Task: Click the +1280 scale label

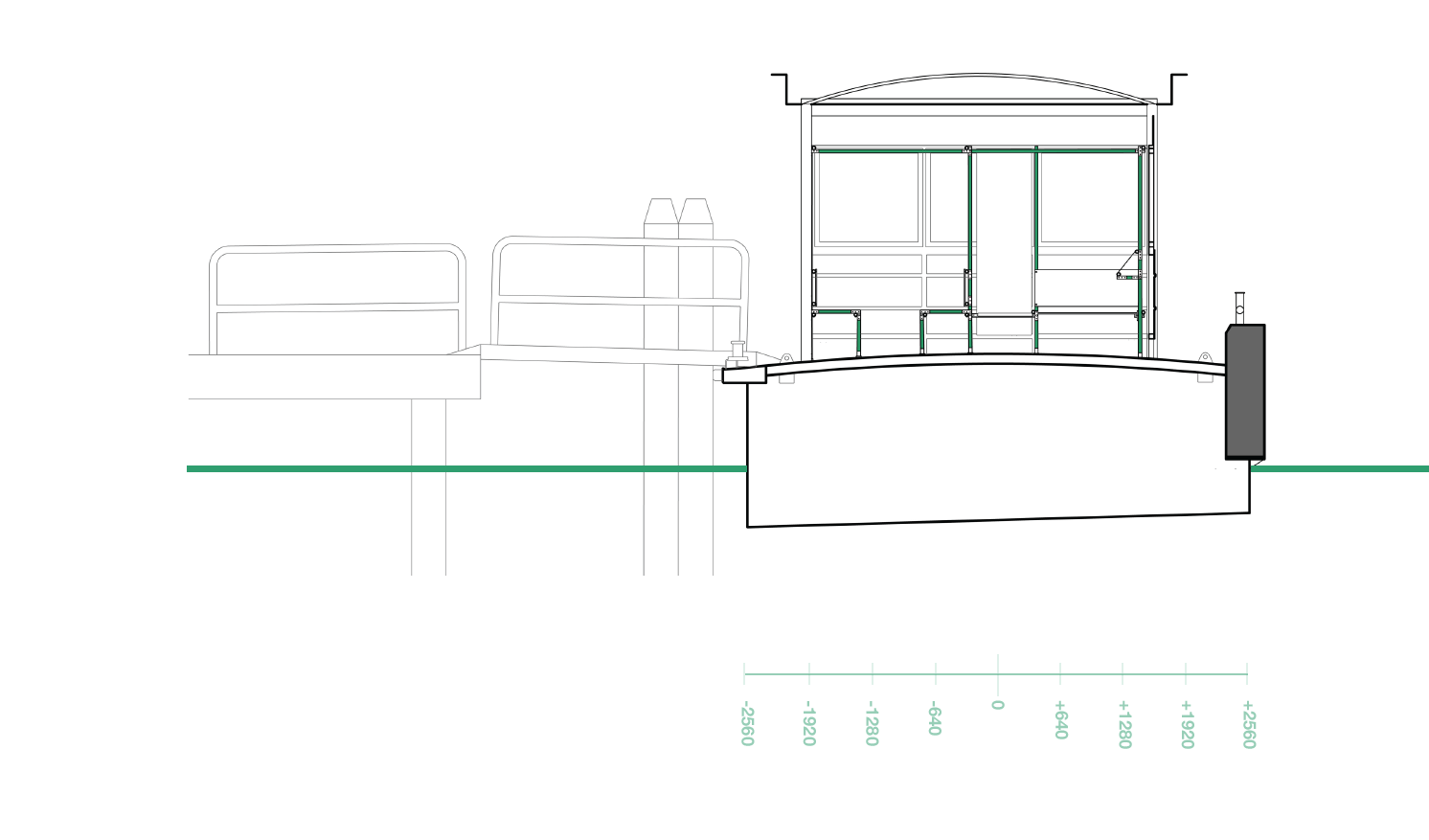Action: click(x=1124, y=724)
